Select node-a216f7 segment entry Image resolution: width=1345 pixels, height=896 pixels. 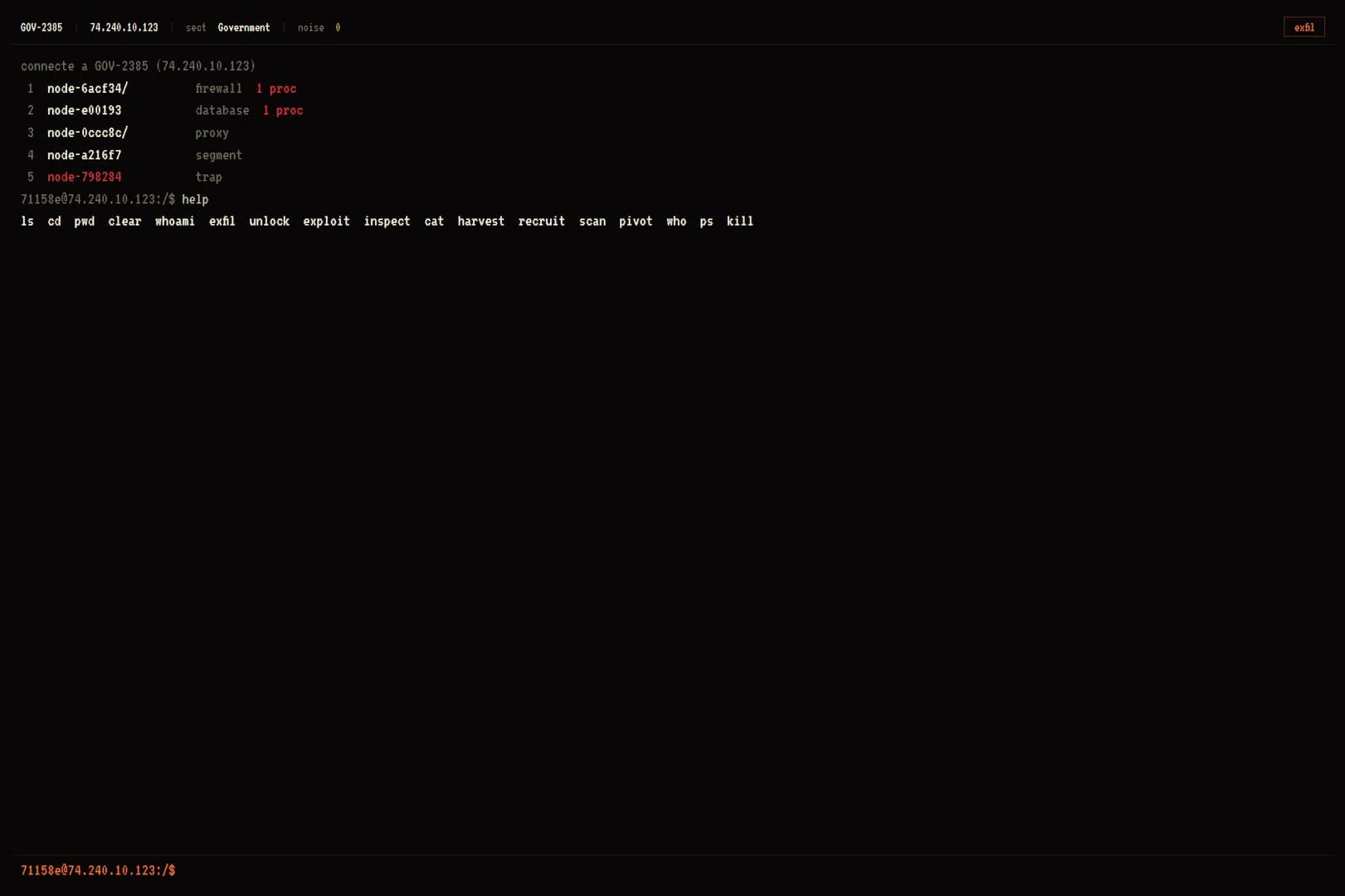coord(84,155)
